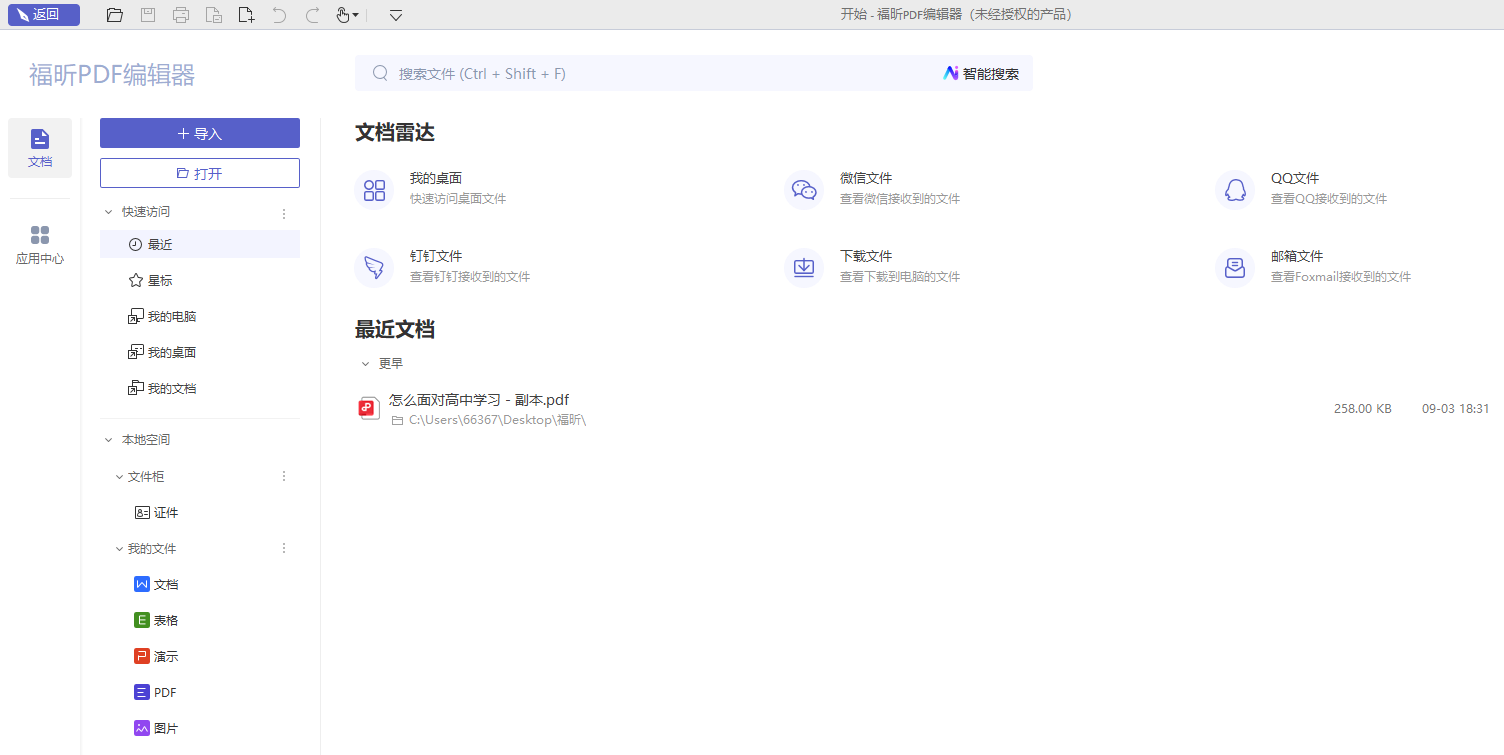
Task: Collapse the 快速访问 section
Action: (109, 212)
